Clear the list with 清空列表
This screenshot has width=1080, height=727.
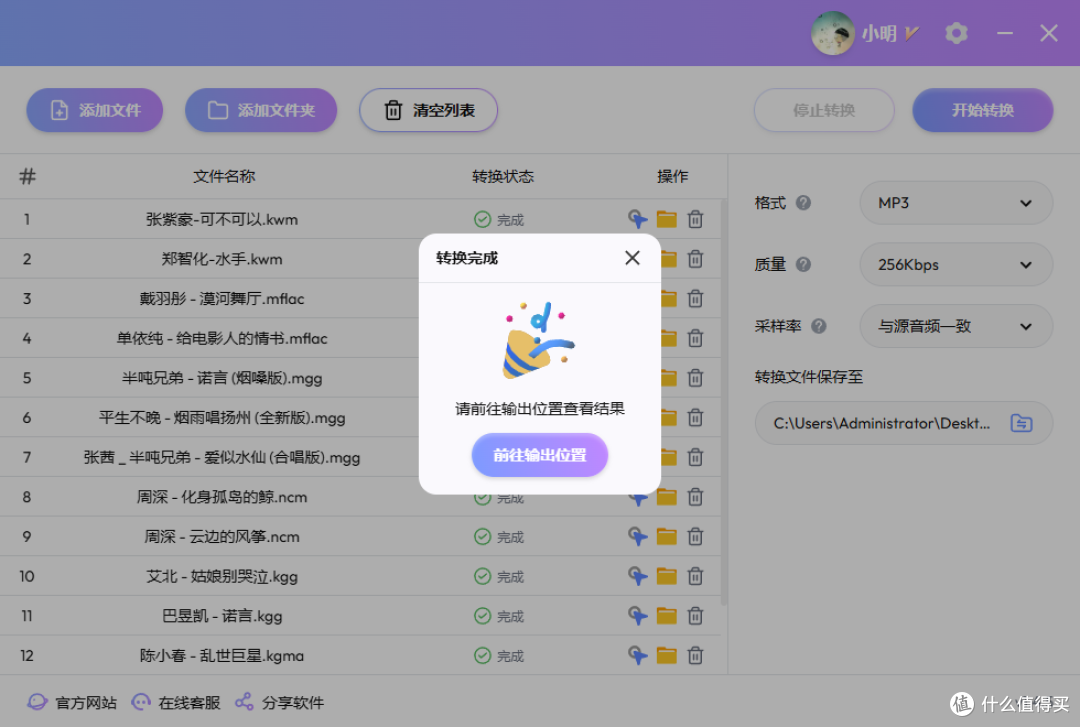point(428,110)
